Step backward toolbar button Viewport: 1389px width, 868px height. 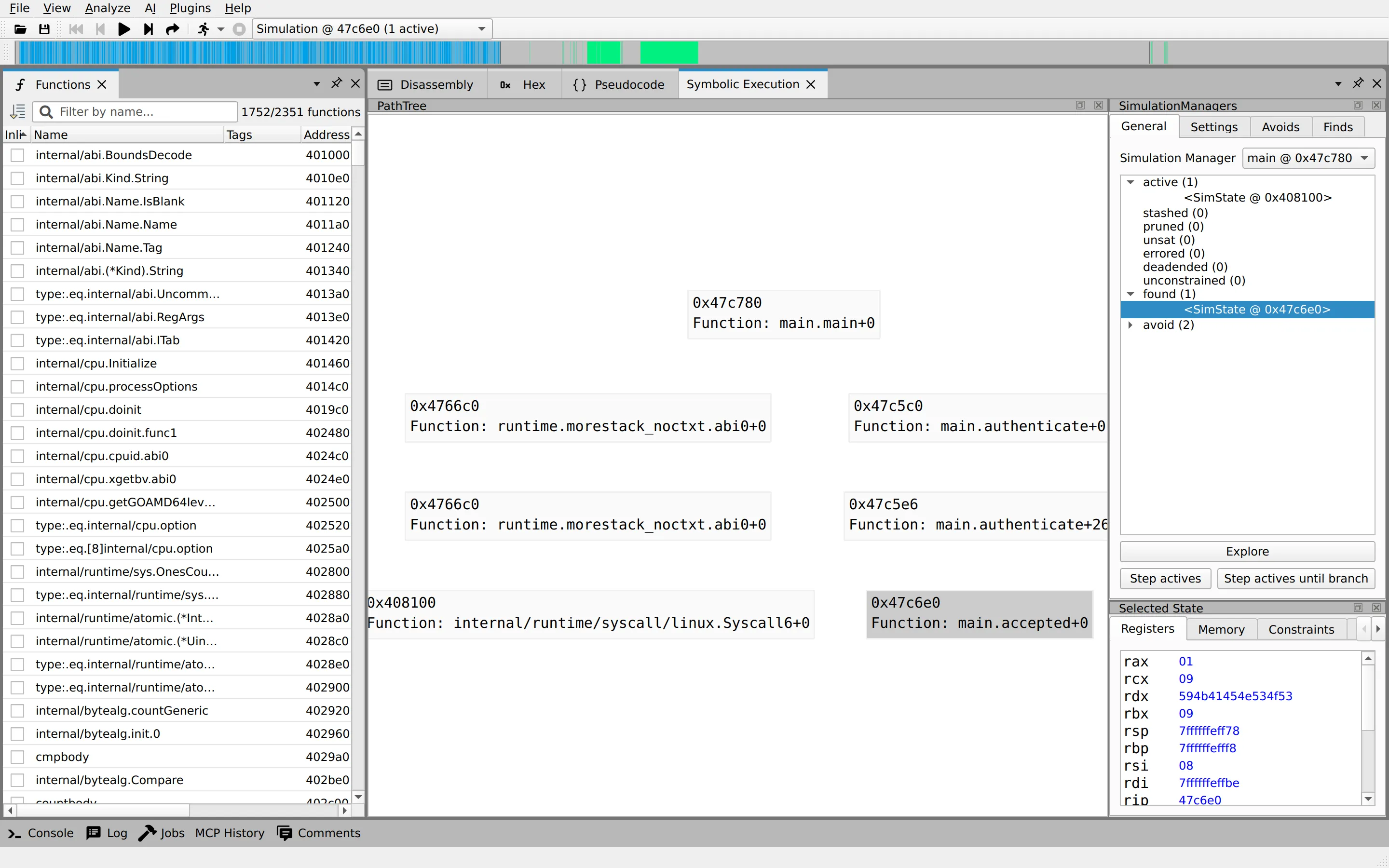(100, 29)
